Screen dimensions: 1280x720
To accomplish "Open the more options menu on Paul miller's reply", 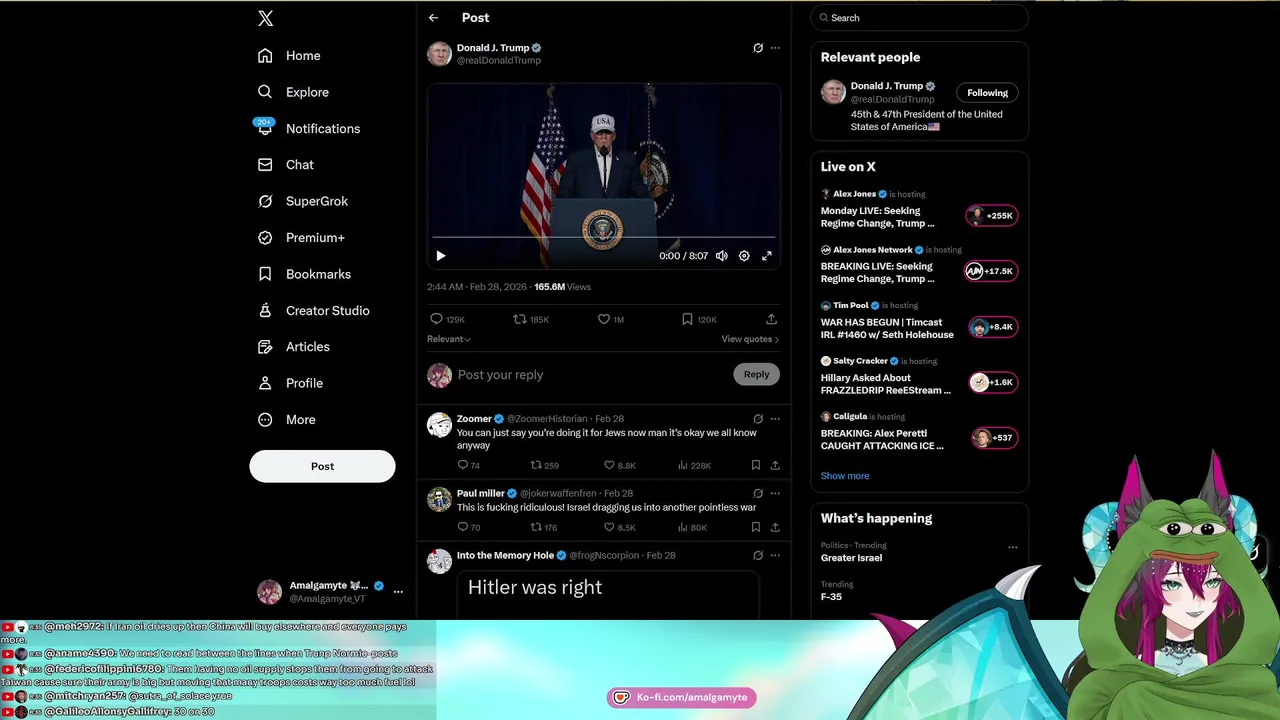I will pos(775,493).
